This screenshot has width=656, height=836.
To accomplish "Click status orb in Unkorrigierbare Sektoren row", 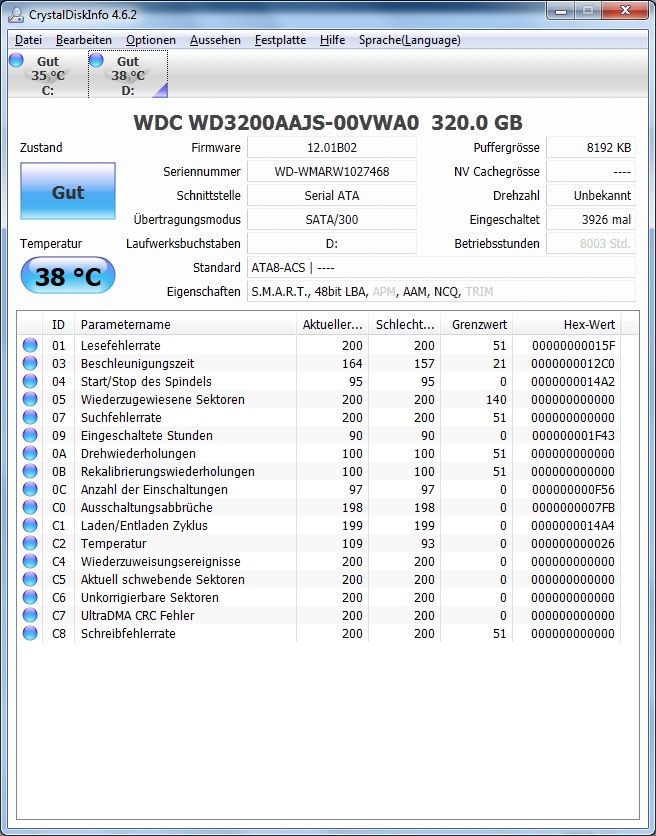I will [30, 597].
